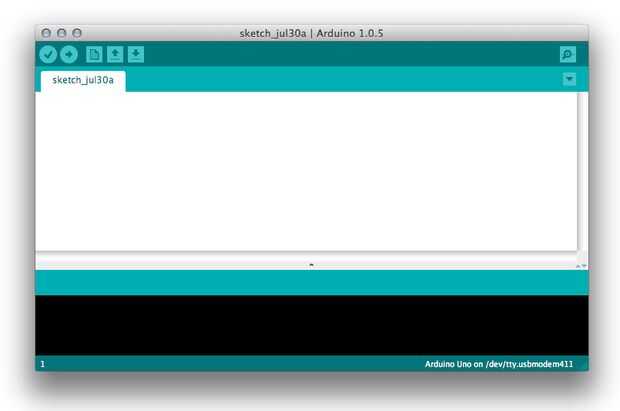Zoom the Arduino window with third button
Image resolution: width=620 pixels, height=411 pixels.
tap(77, 33)
